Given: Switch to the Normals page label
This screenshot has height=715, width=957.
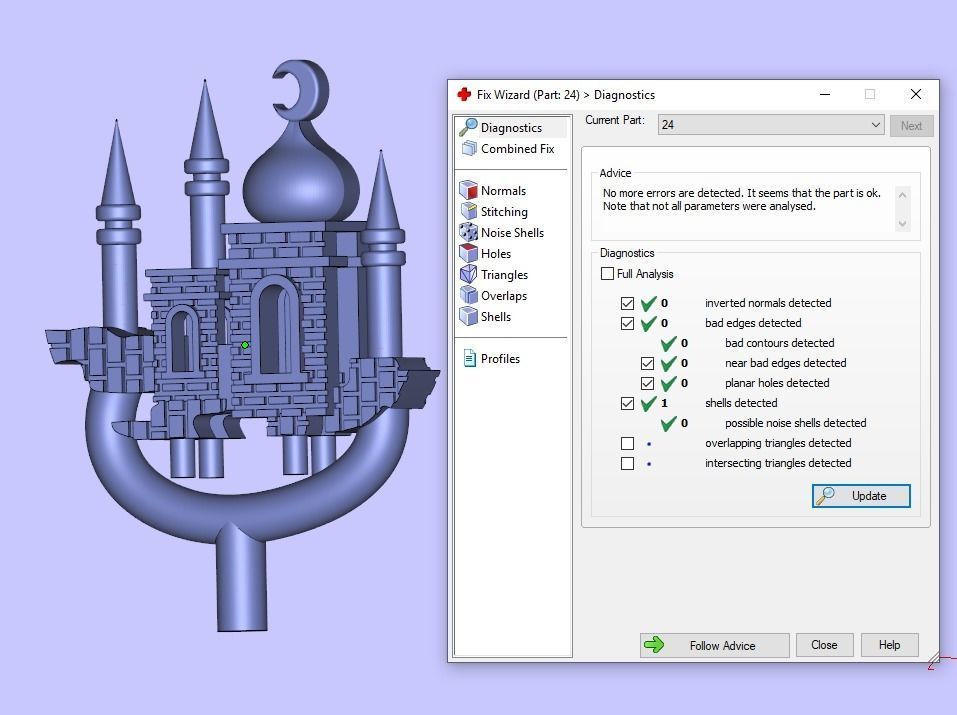Looking at the screenshot, I should [x=504, y=191].
